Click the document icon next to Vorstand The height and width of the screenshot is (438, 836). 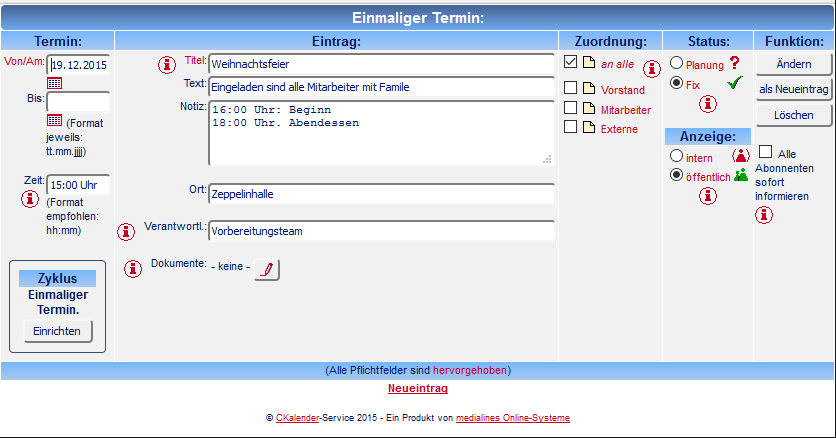[589, 88]
